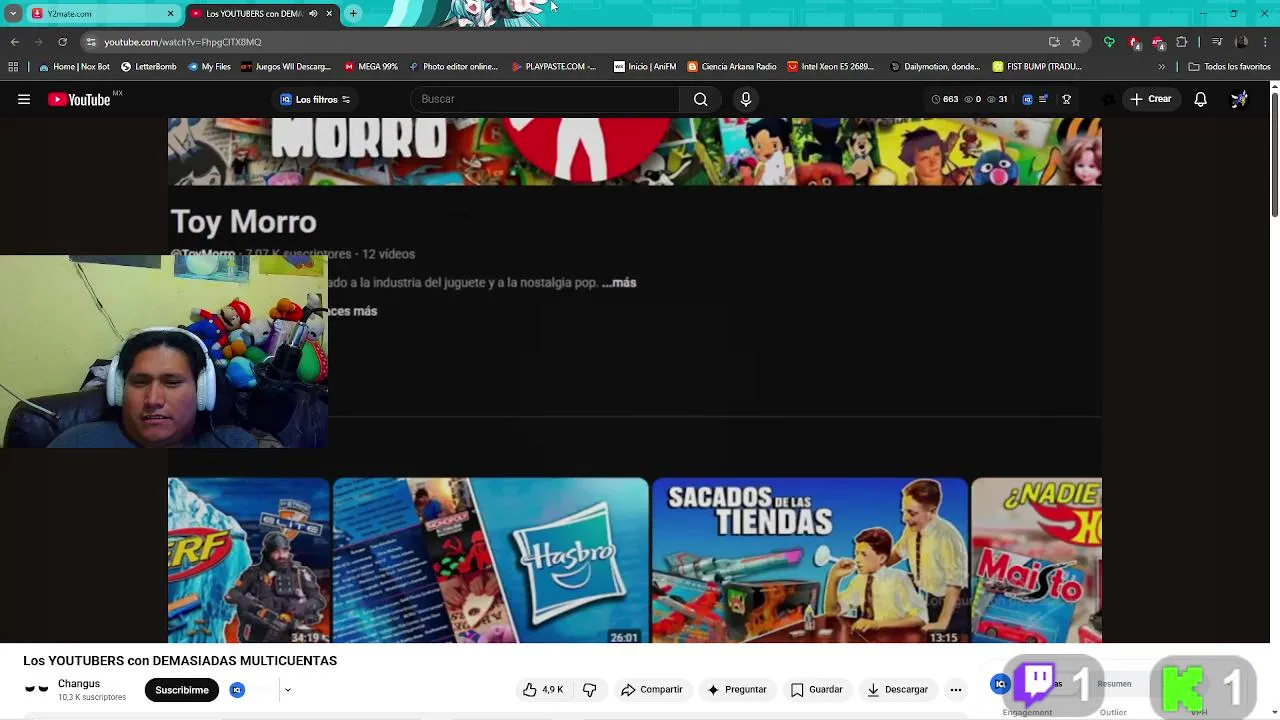Go back with the browser back arrow
Screen dimensions: 1280x720
[x=14, y=42]
